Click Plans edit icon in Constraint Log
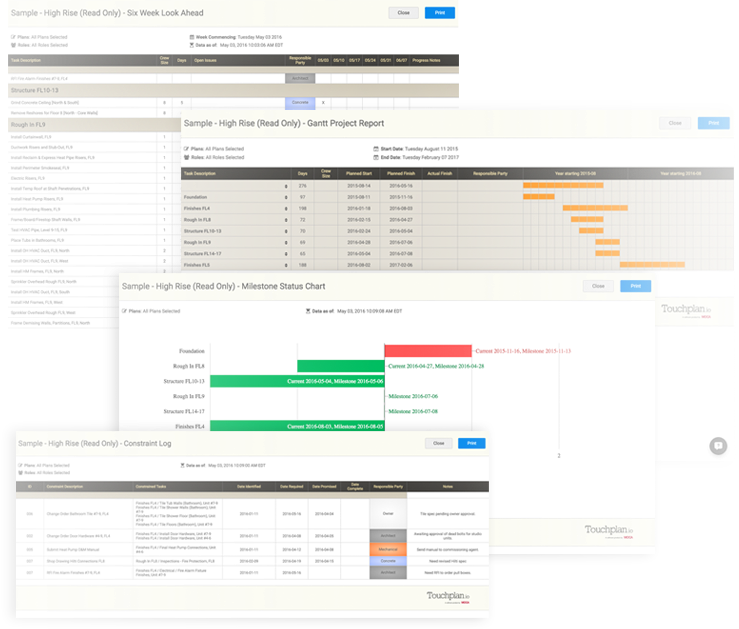739x629 pixels. point(20,466)
